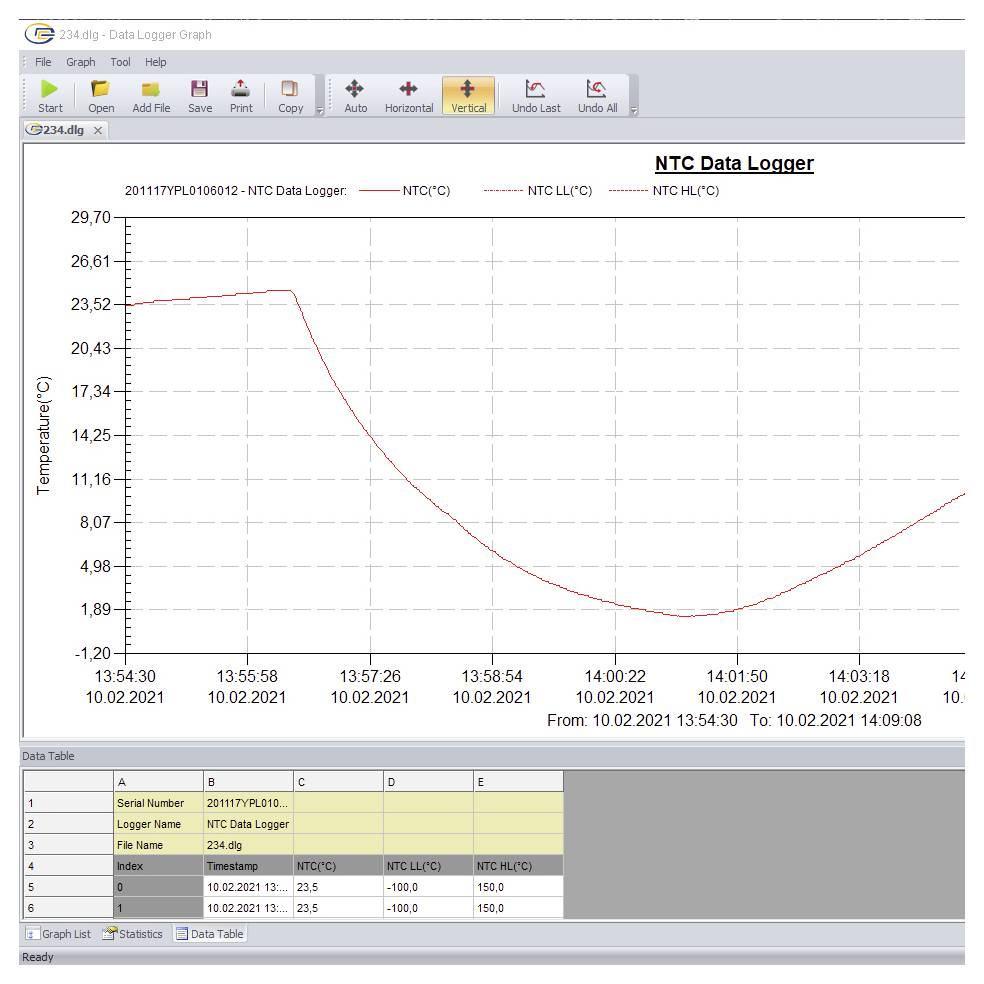Screen dimensions: 984x984
Task: Select column A header in data table
Action: [x=158, y=782]
